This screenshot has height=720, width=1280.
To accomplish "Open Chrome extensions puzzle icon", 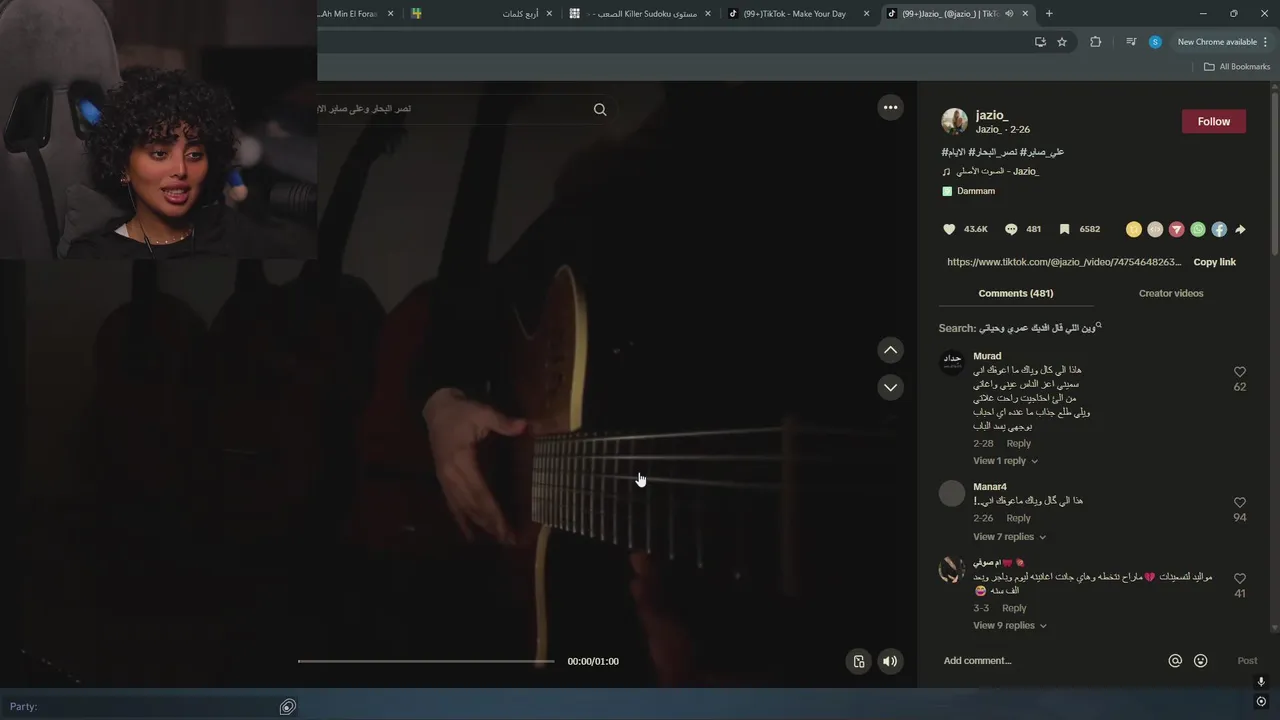I will click(1095, 42).
